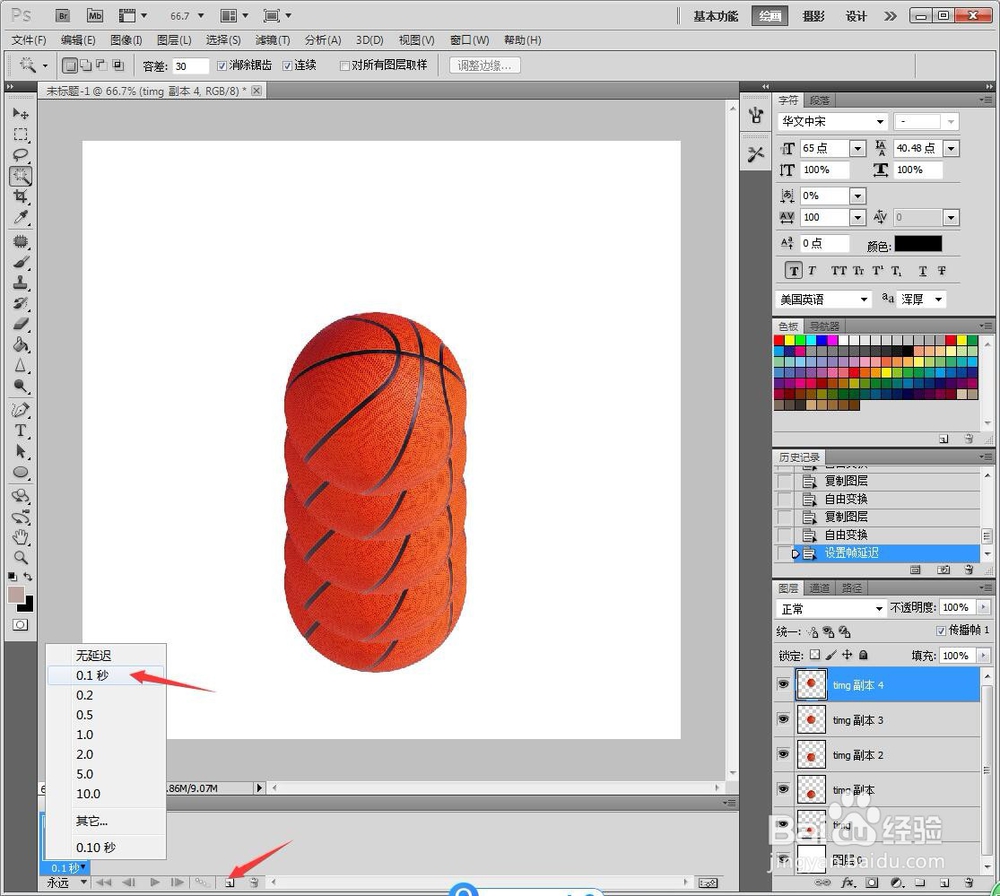Select the Pen tool
Screen dimensions: 1000x896
pyautogui.click(x=20, y=409)
